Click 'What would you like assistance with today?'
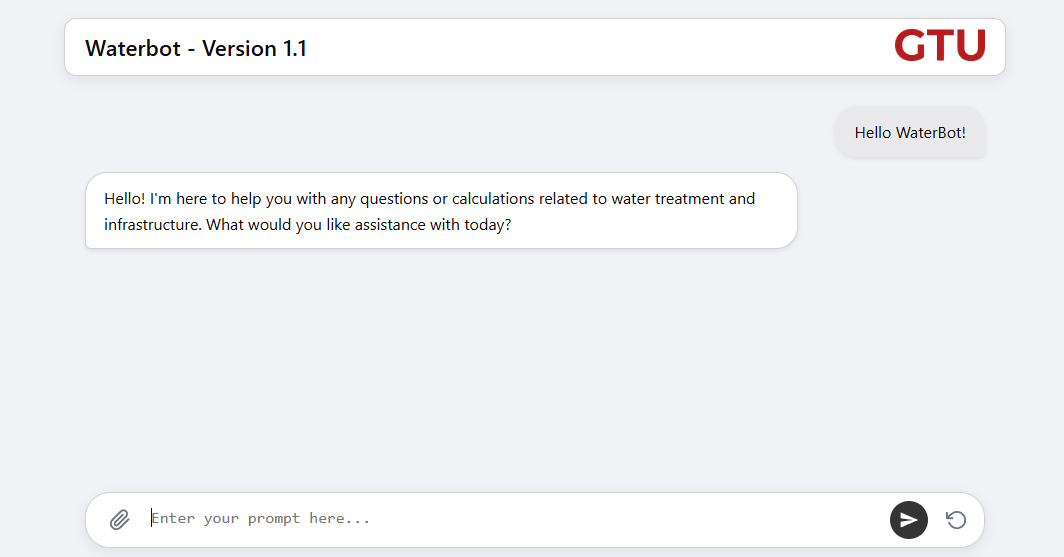 [360, 225]
